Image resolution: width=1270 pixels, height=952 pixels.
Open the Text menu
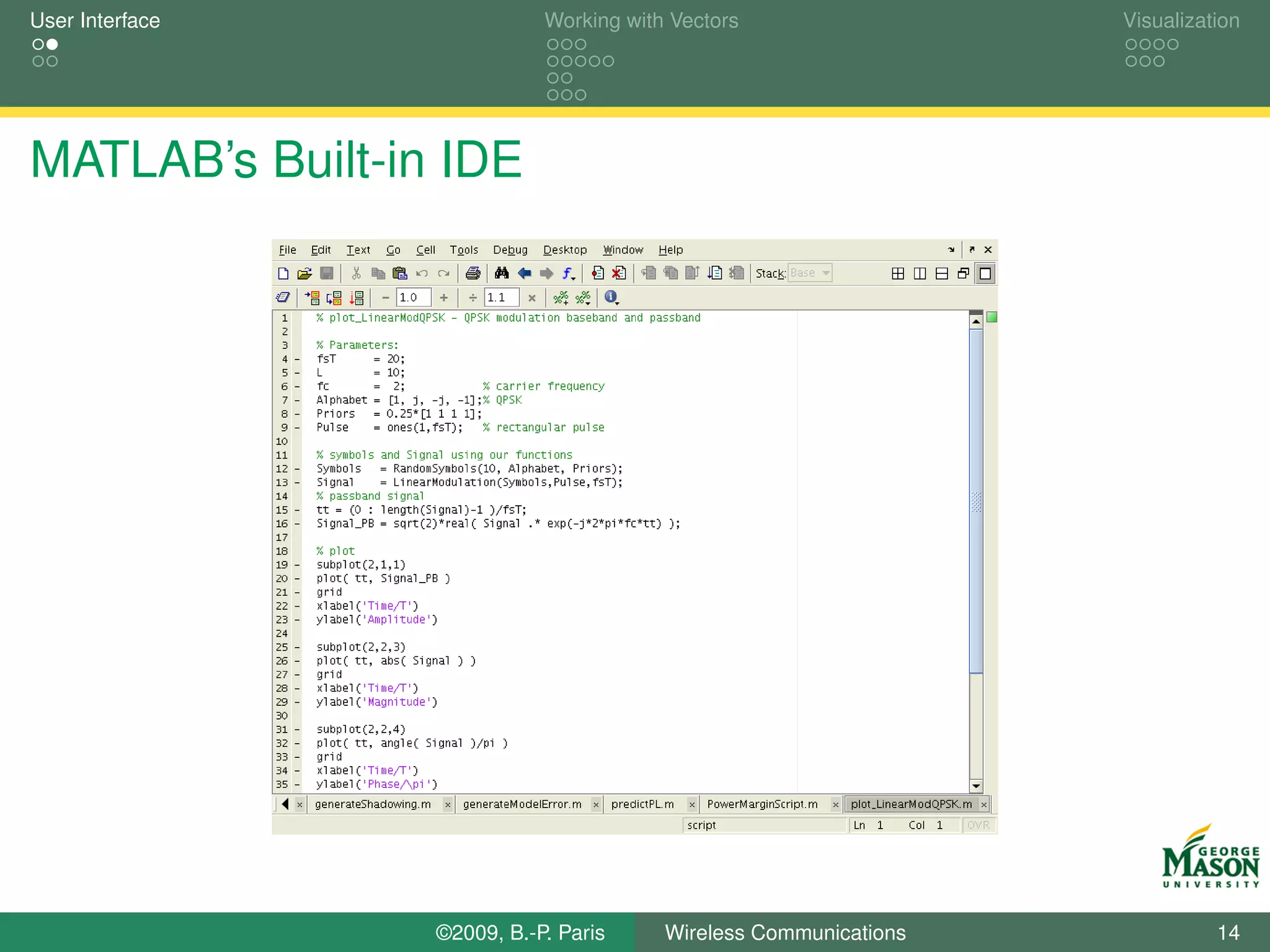point(358,250)
